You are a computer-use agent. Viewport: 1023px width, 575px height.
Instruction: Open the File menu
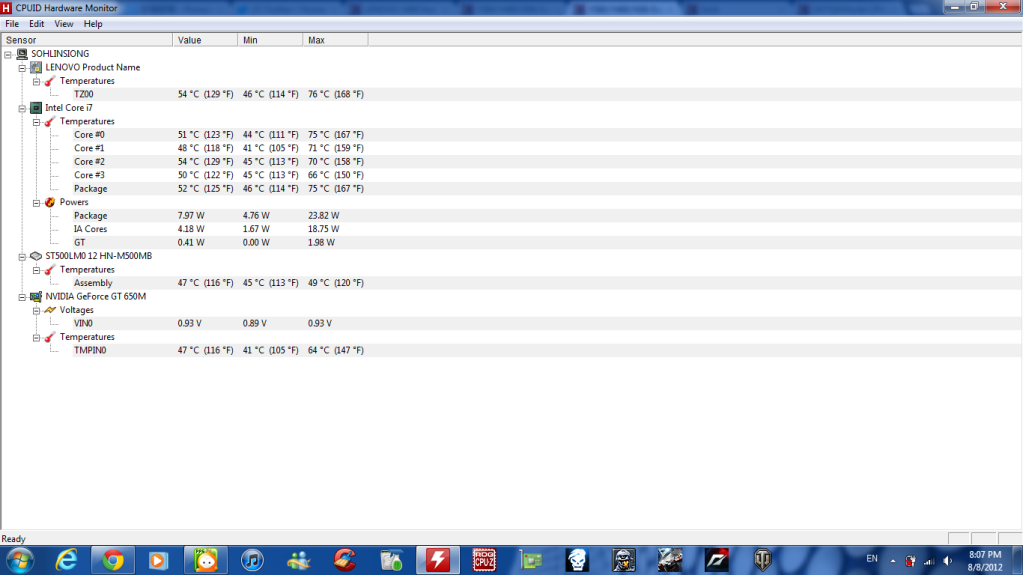point(12,23)
